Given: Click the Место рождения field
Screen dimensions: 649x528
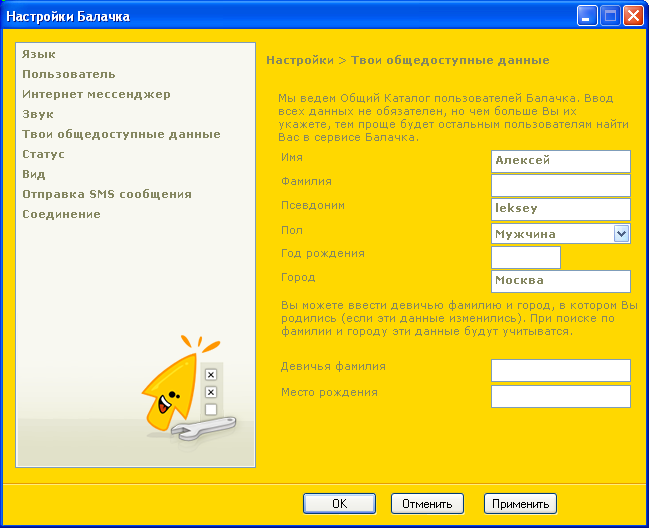Looking at the screenshot, I should point(560,396).
